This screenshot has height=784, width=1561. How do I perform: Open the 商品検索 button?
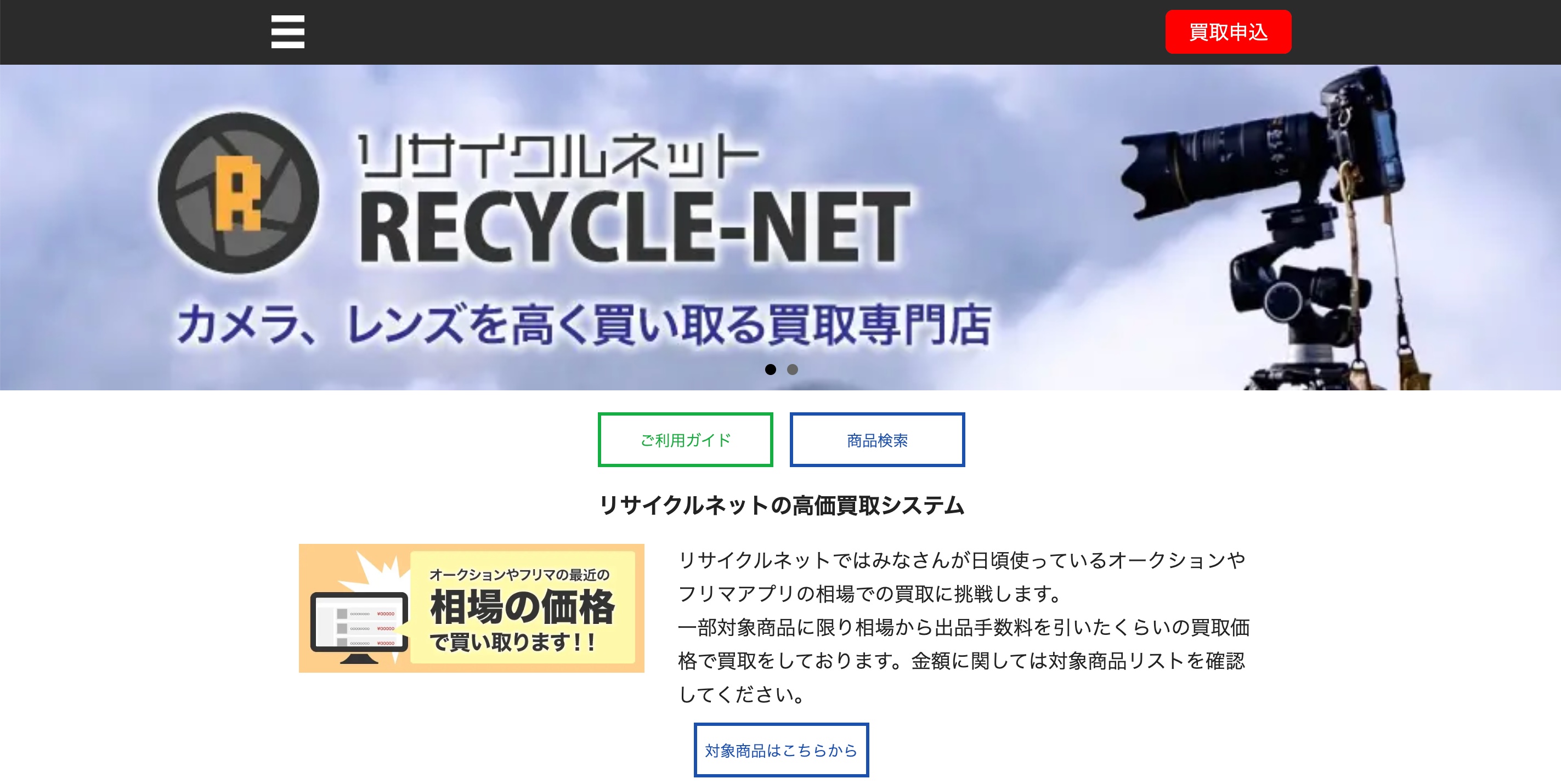click(877, 440)
